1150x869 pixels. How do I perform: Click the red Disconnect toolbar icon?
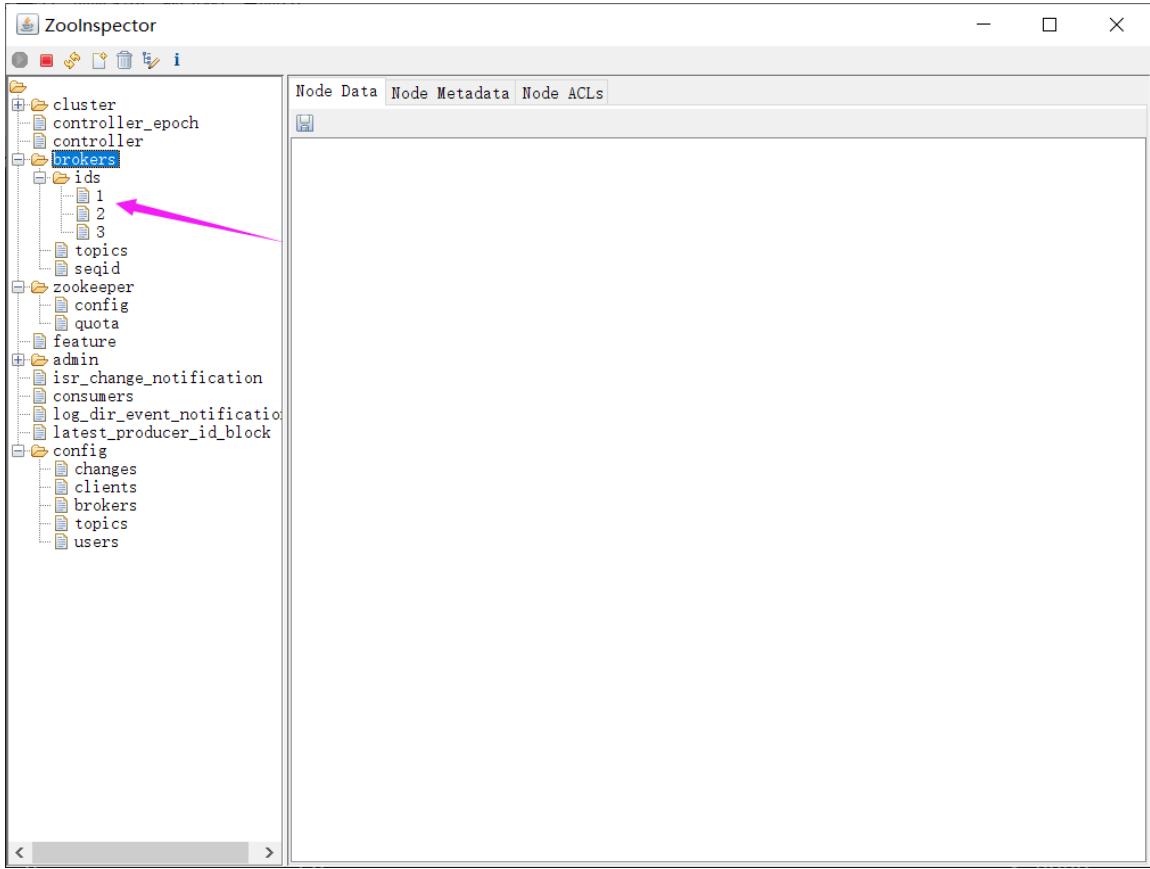(46, 60)
